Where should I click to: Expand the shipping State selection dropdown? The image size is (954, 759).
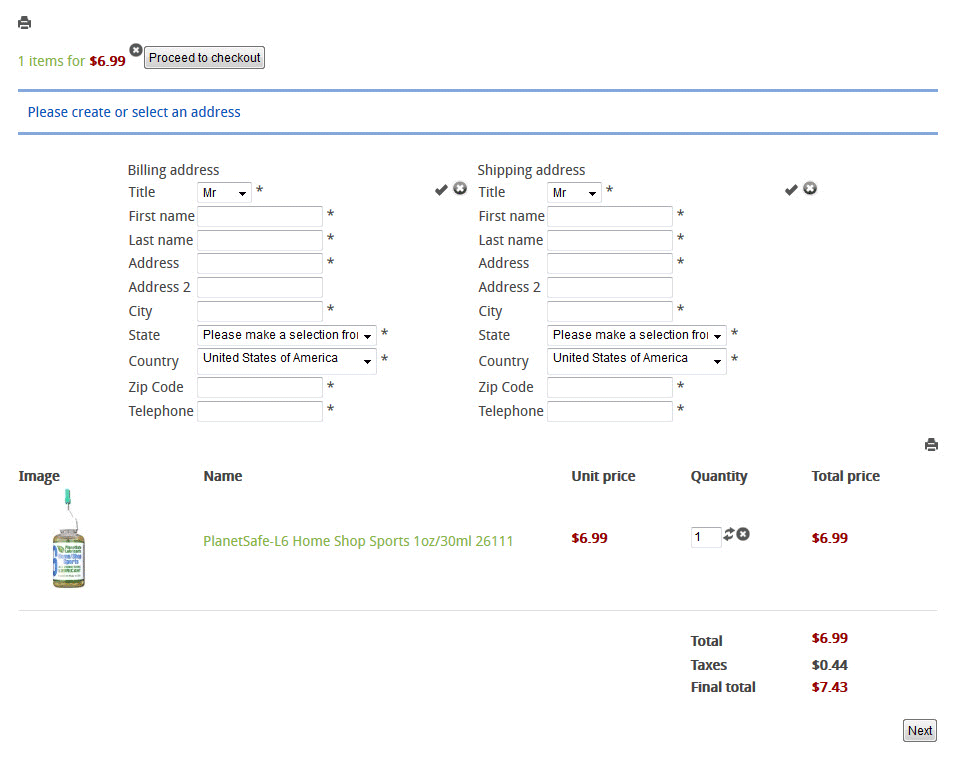pos(636,335)
